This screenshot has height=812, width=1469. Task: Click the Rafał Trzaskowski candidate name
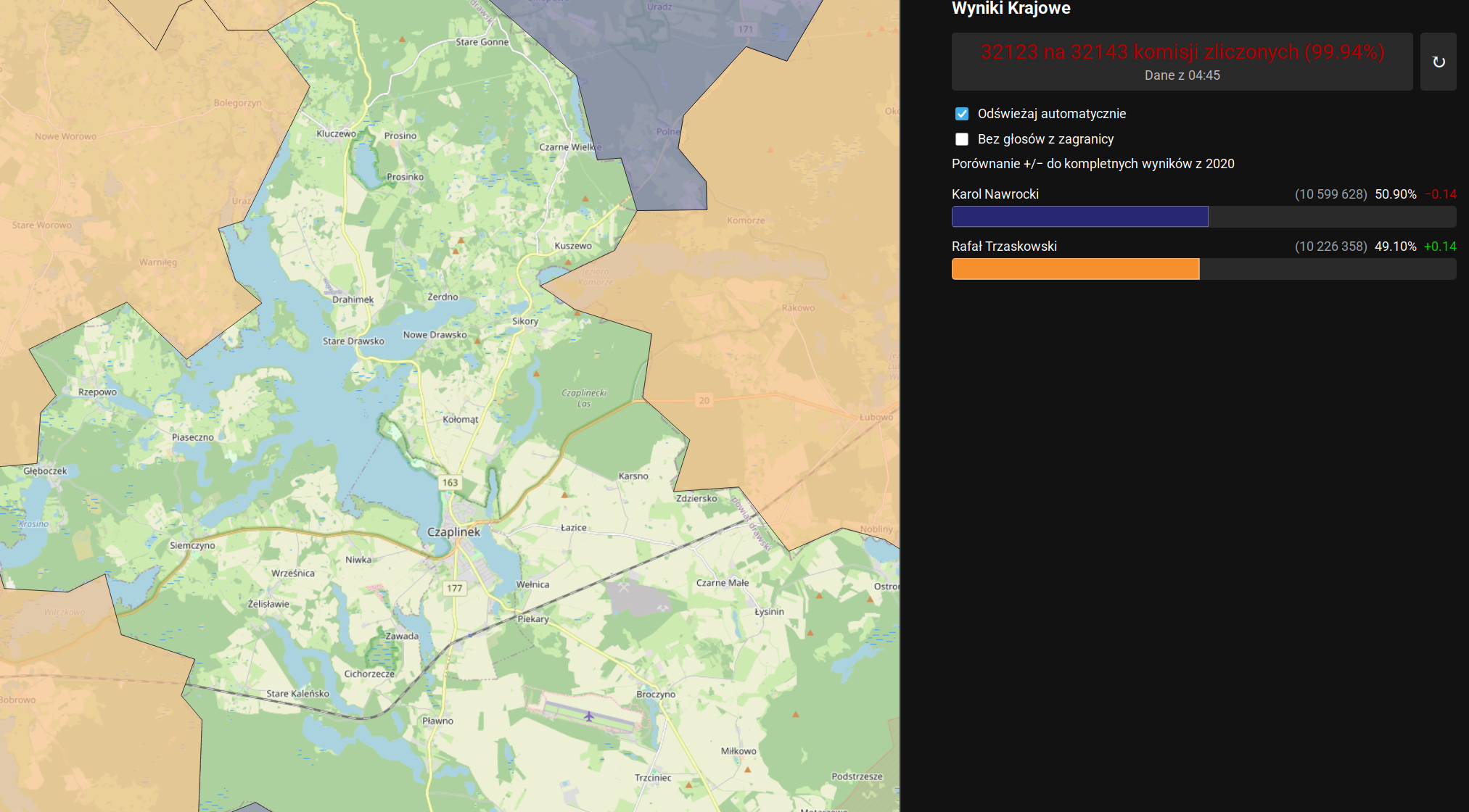pyautogui.click(x=1004, y=246)
